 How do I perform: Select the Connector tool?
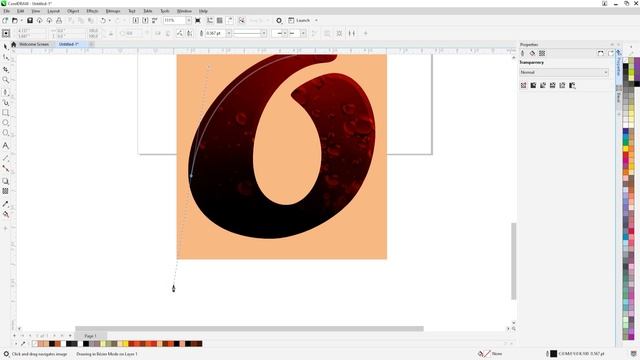tap(6, 168)
